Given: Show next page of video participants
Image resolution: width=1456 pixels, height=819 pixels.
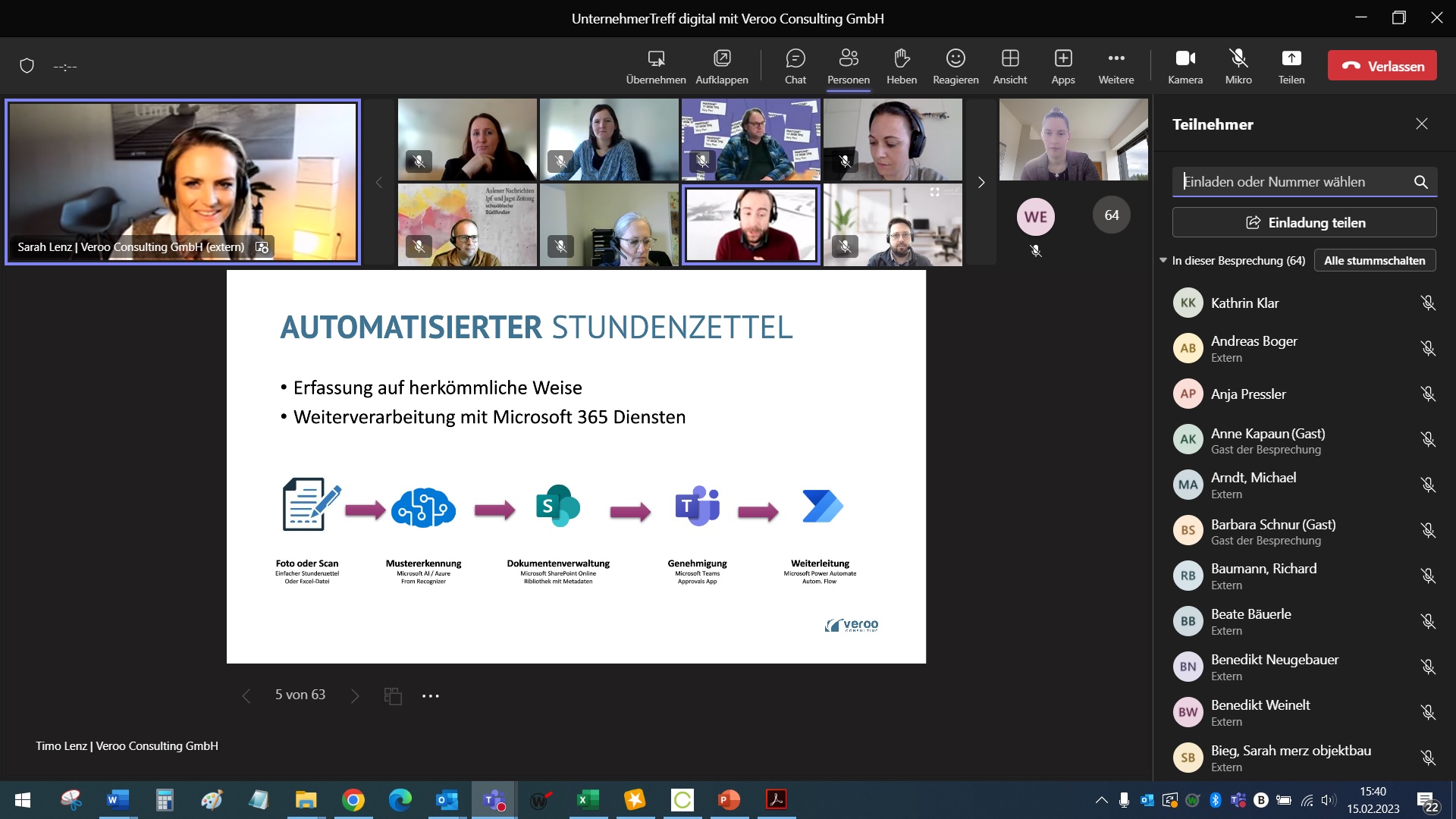Looking at the screenshot, I should pos(981,183).
